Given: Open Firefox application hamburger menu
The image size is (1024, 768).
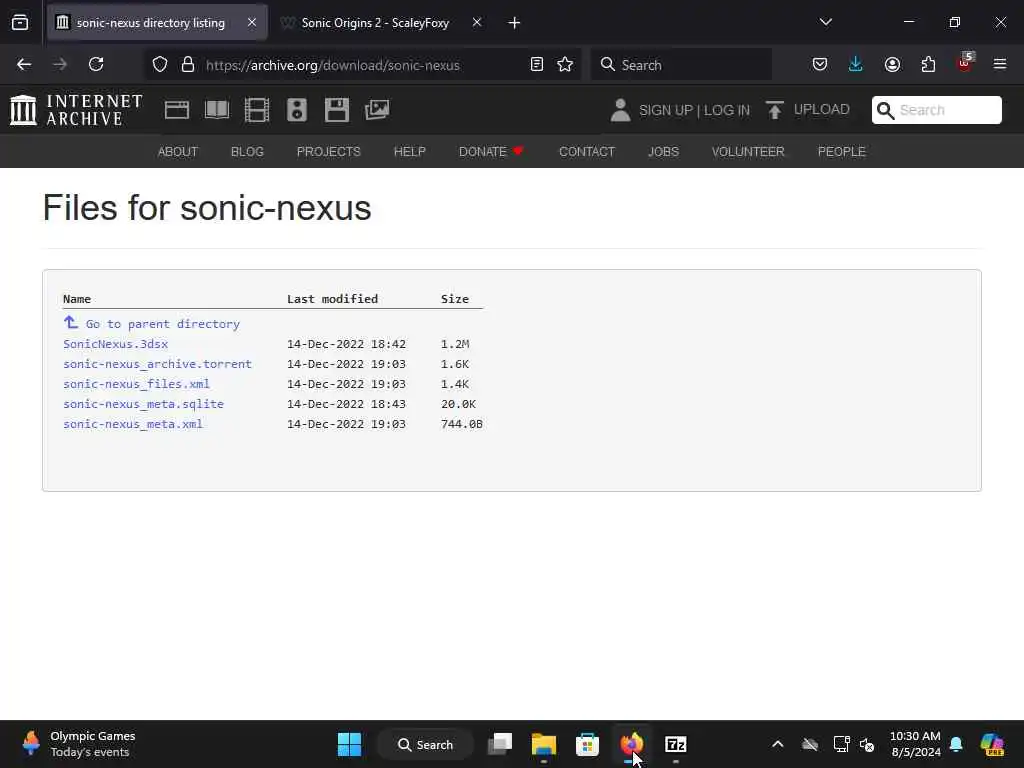Looking at the screenshot, I should point(1000,65).
